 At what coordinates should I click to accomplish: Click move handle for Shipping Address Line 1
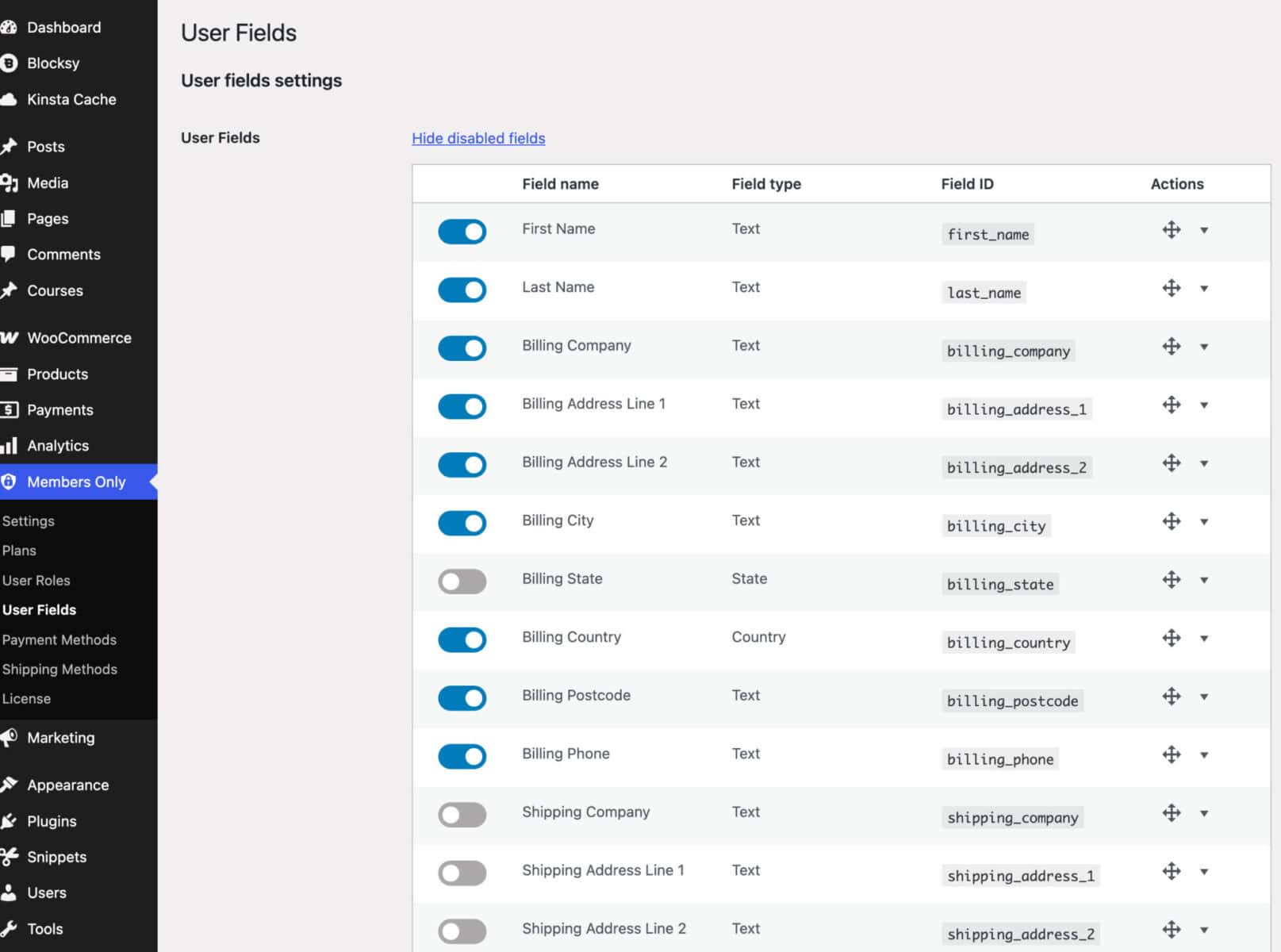[1171, 871]
